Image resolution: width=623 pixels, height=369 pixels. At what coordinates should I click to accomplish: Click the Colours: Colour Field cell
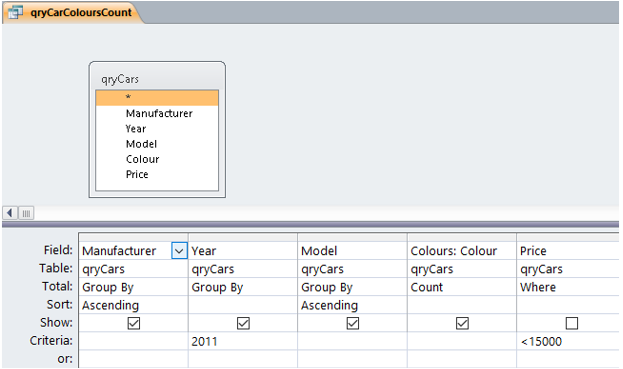[x=462, y=251]
